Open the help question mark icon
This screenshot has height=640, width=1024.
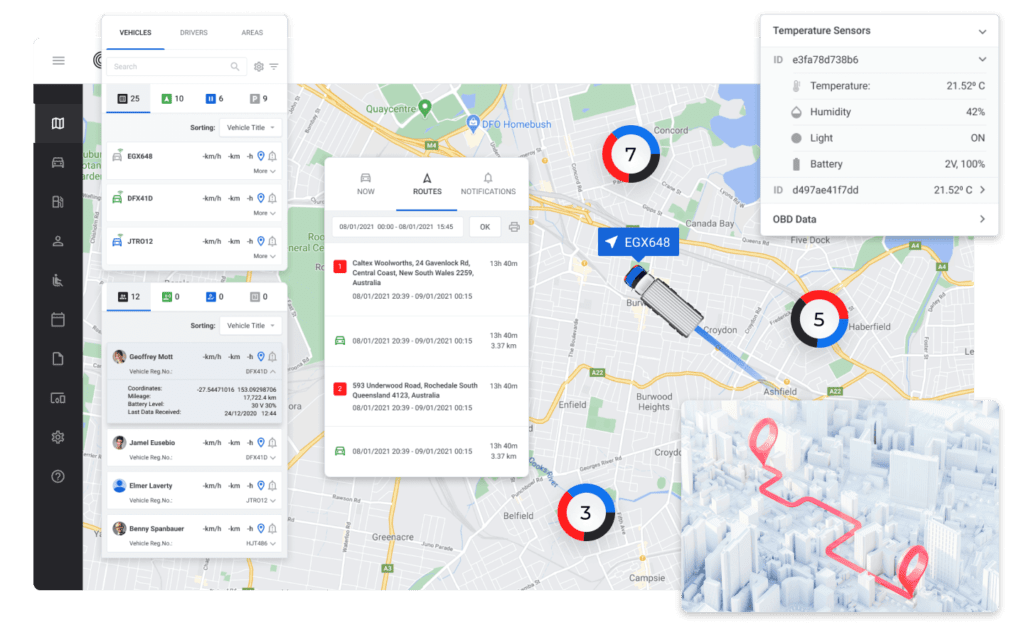(58, 476)
